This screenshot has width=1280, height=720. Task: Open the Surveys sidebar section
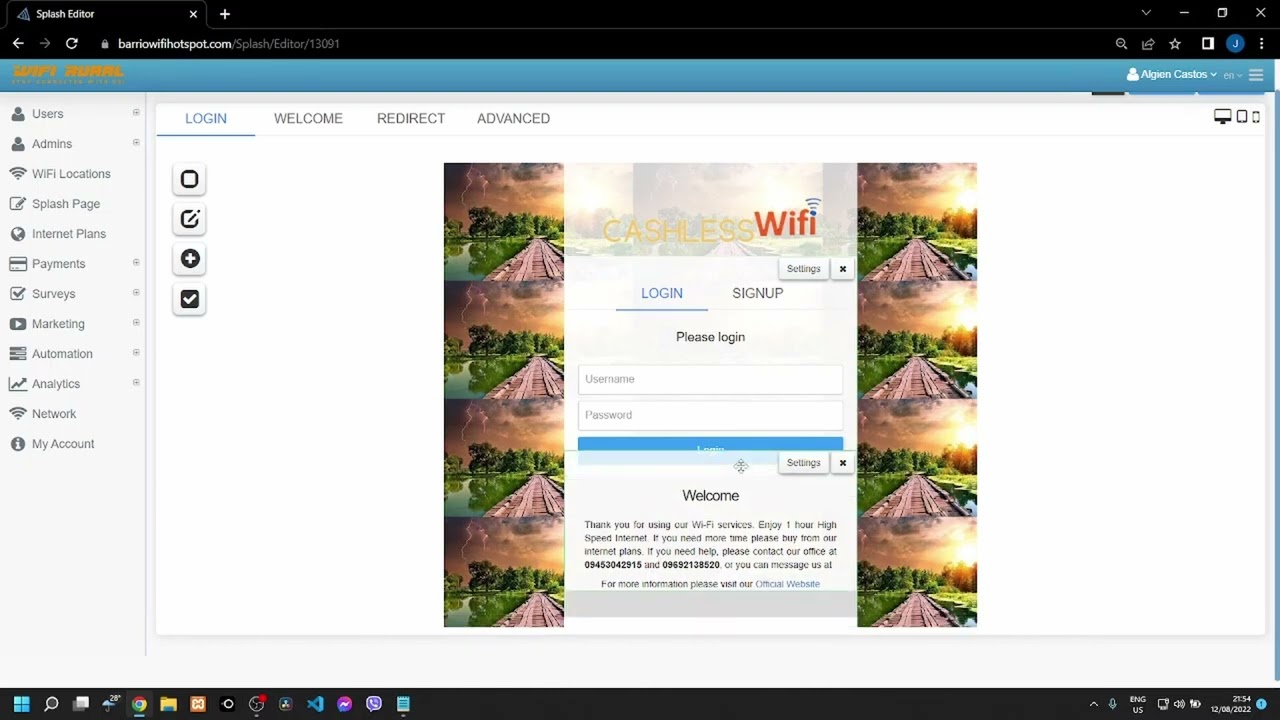pos(54,294)
